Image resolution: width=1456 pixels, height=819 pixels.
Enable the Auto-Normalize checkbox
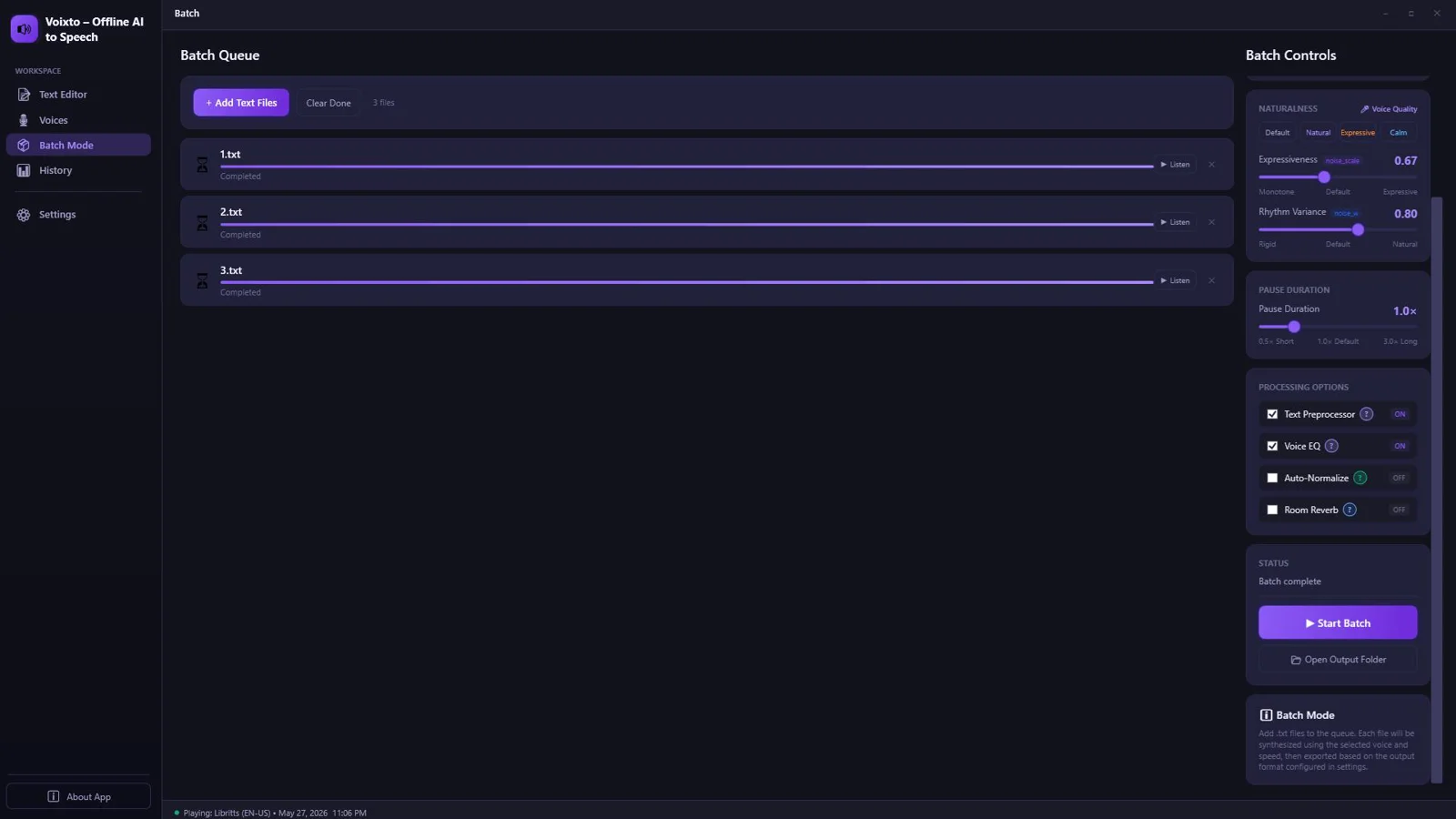(x=1272, y=478)
